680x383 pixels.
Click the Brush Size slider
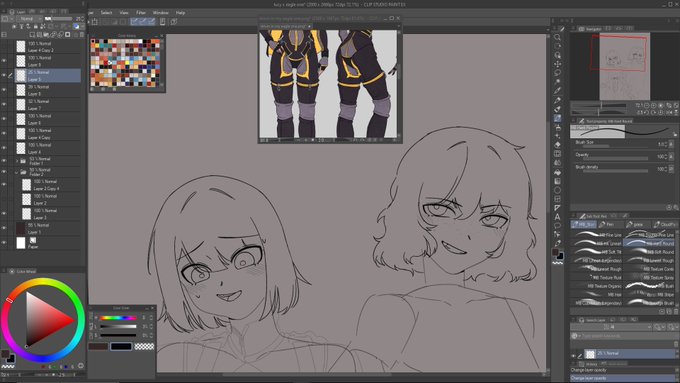tap(615, 146)
